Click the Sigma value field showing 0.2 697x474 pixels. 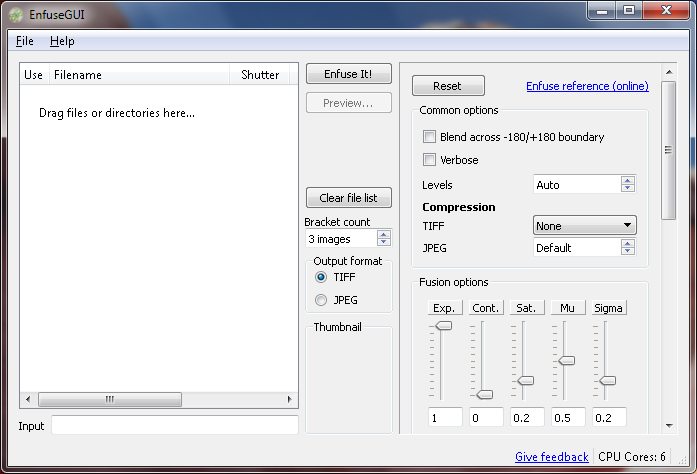609,417
